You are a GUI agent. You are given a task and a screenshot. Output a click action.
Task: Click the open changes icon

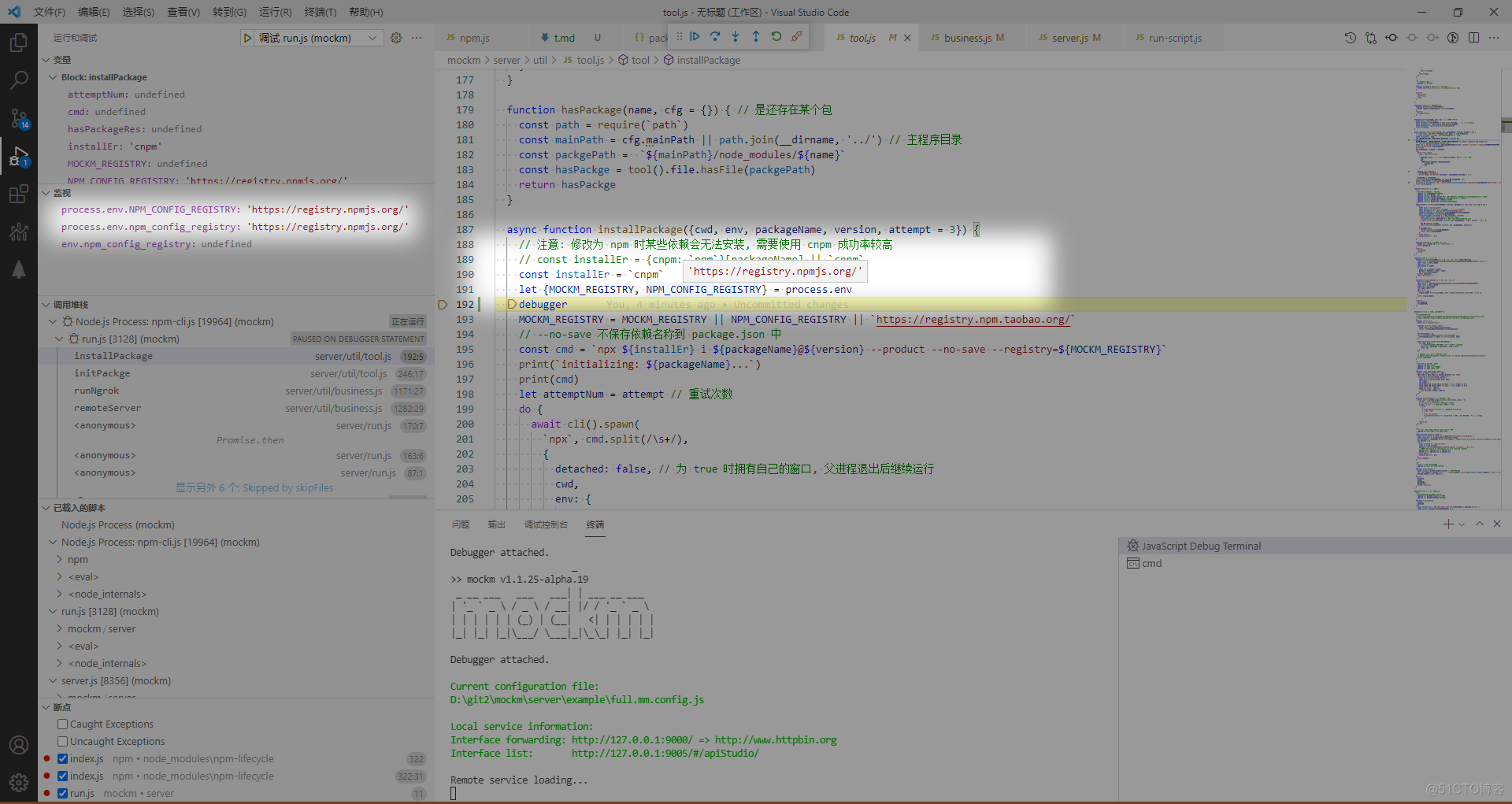(1371, 38)
